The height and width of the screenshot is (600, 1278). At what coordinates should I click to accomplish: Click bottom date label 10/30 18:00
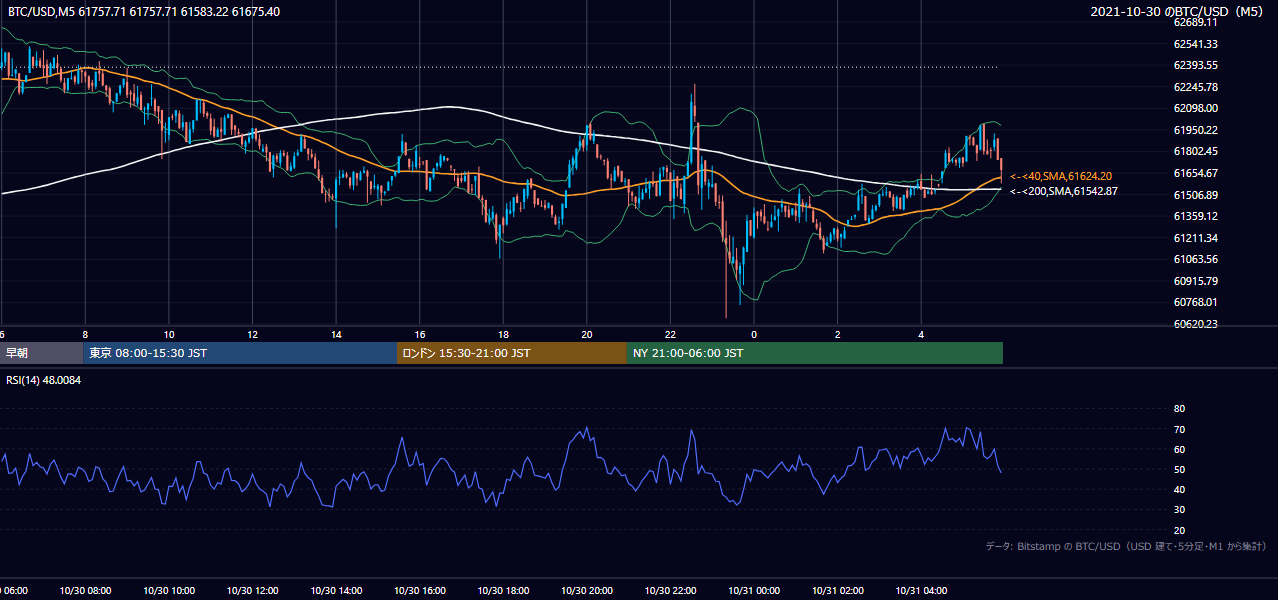pos(503,591)
